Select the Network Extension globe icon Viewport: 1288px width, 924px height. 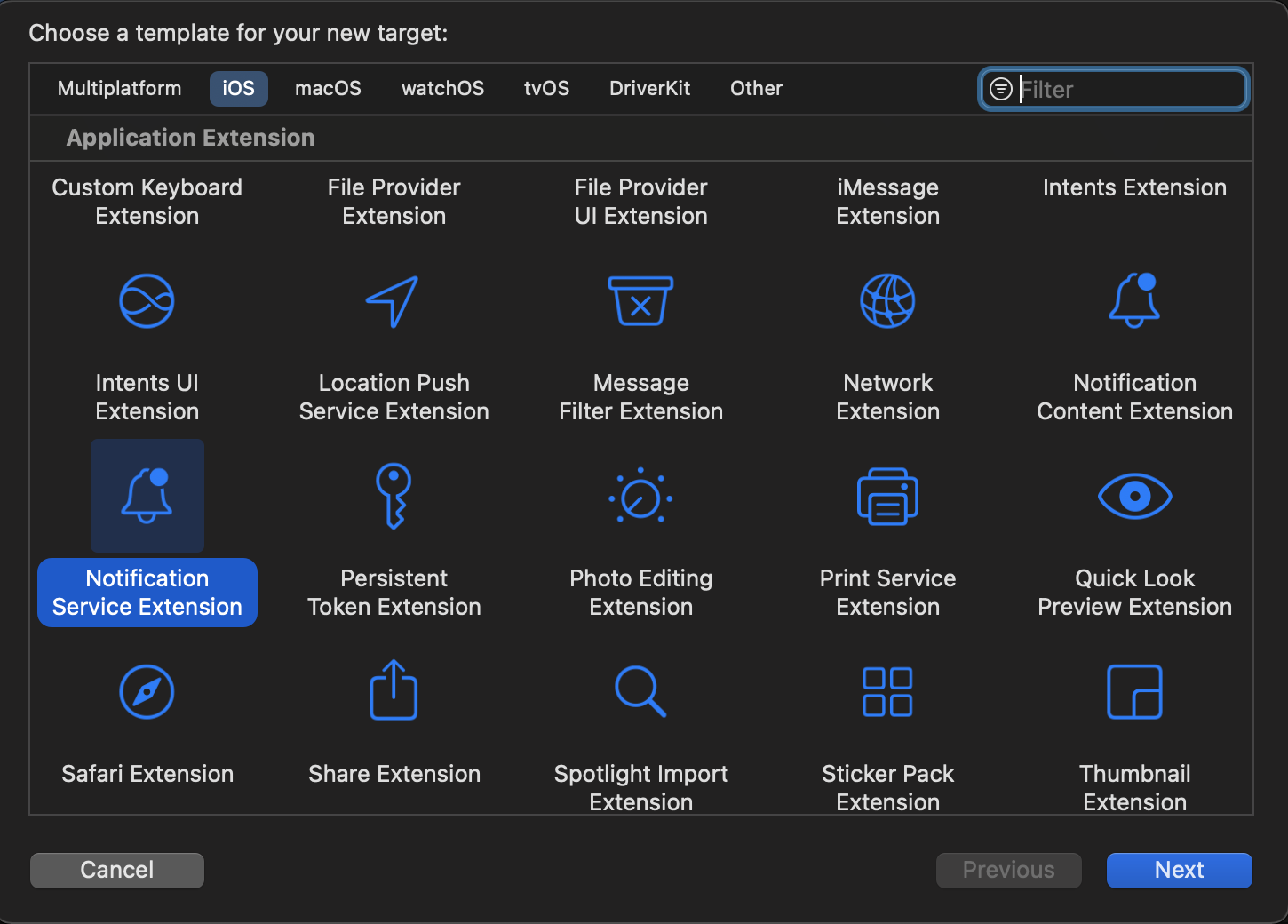click(x=887, y=301)
